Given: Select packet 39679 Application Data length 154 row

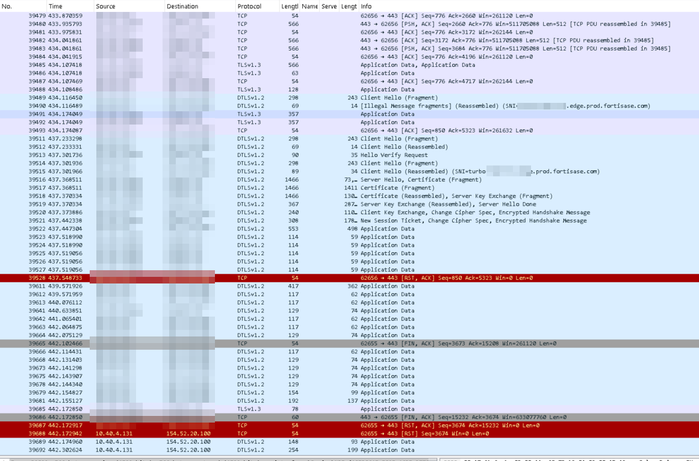Looking at the screenshot, I should (x=350, y=393).
